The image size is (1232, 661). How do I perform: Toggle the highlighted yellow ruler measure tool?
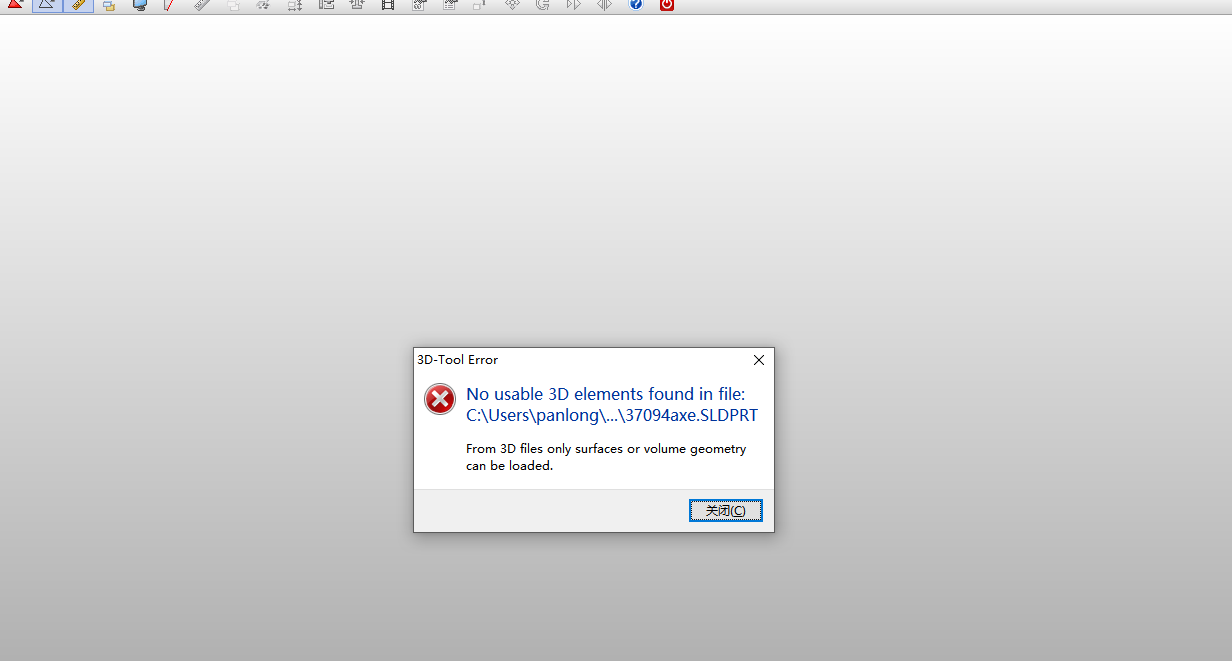(78, 5)
